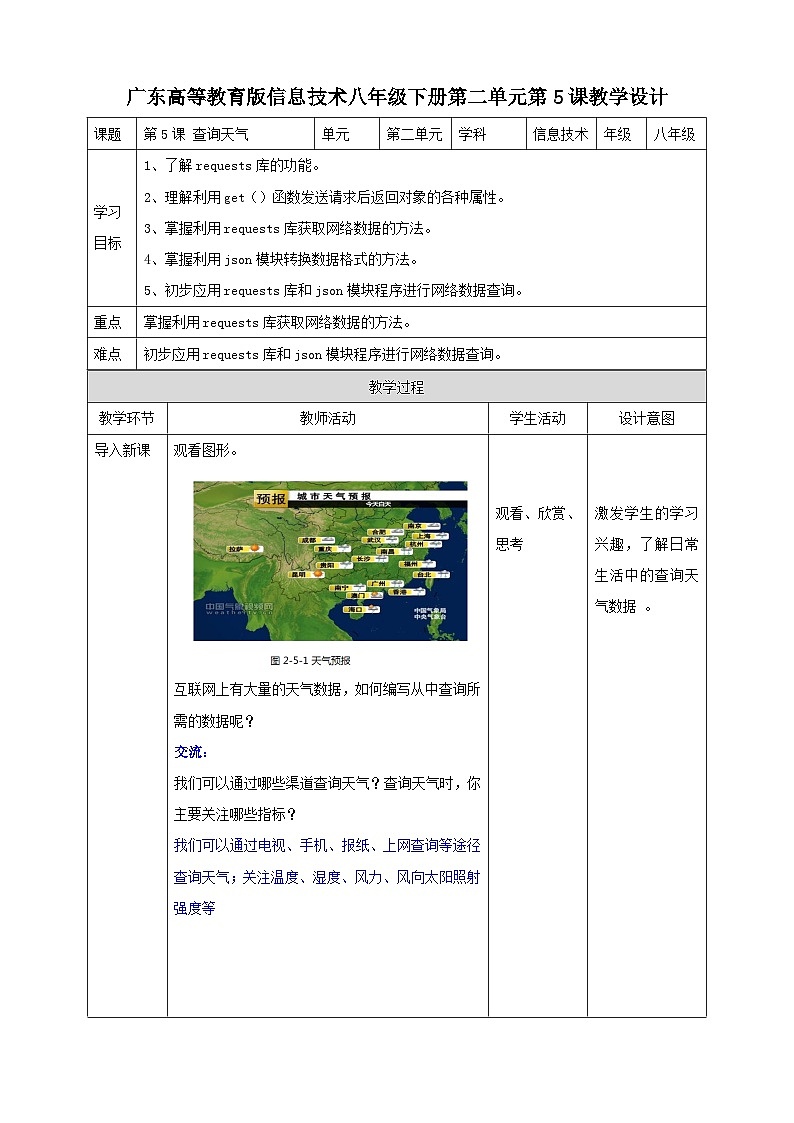Click the '教学过程' section header bar
794x1123 pixels.
(397, 387)
